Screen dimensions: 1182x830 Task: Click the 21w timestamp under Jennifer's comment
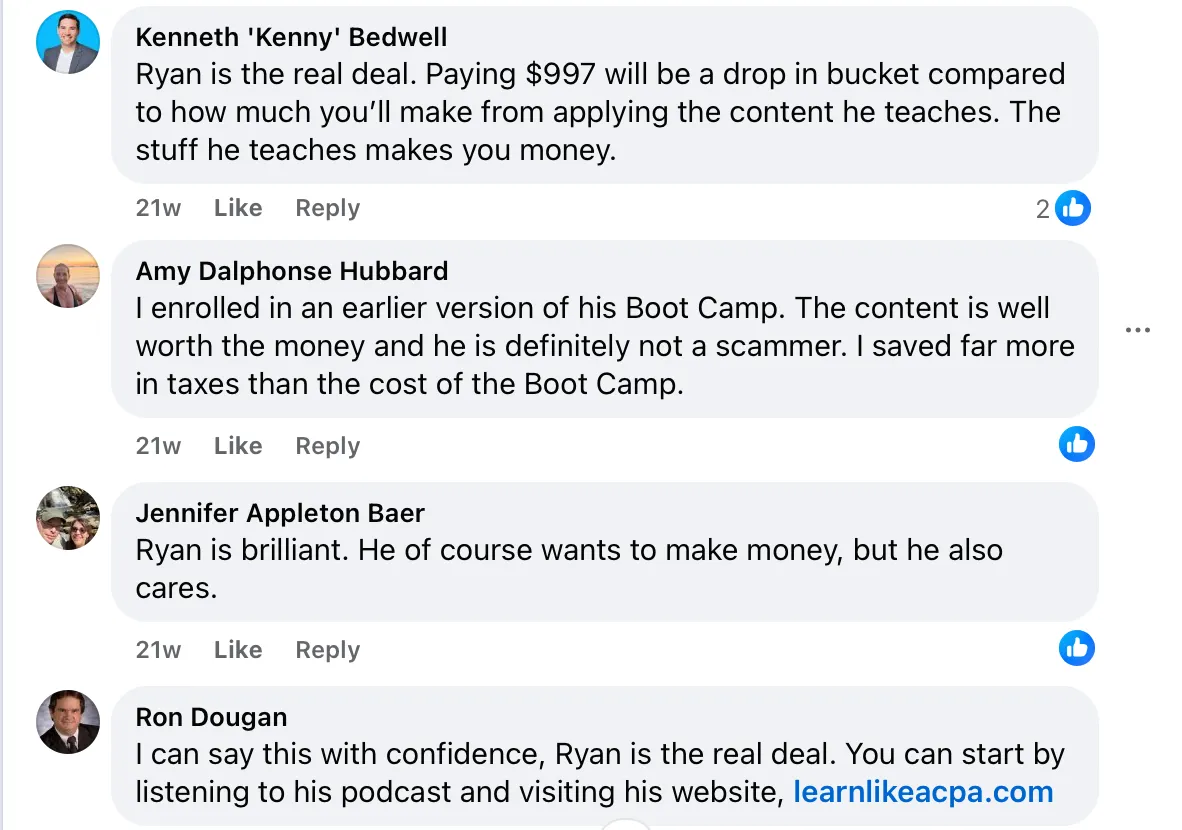point(158,650)
